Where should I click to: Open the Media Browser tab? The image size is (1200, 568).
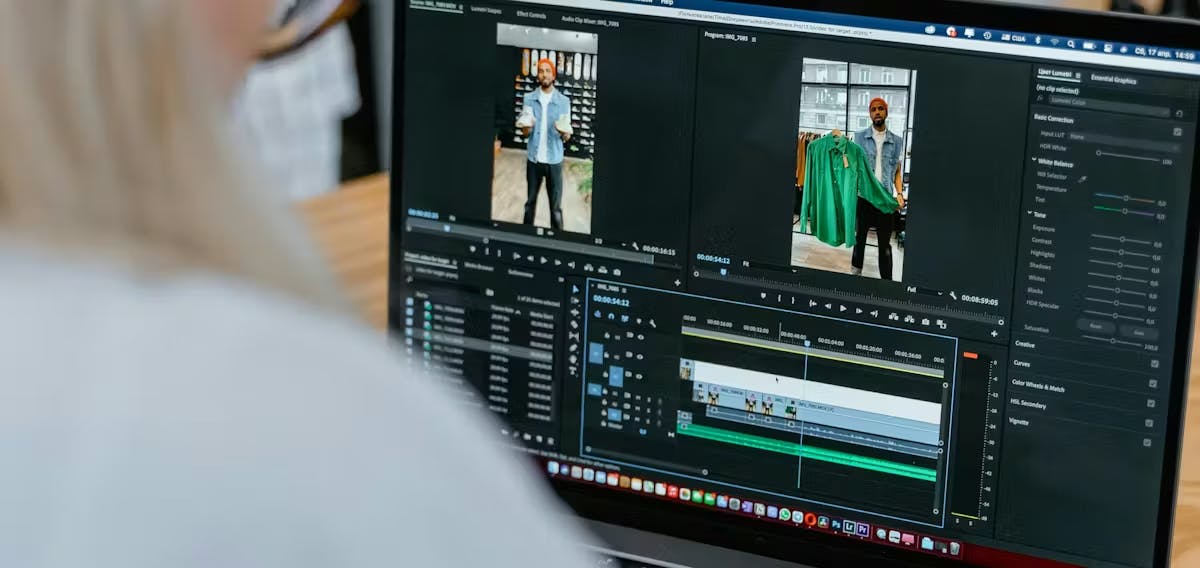click(x=479, y=267)
